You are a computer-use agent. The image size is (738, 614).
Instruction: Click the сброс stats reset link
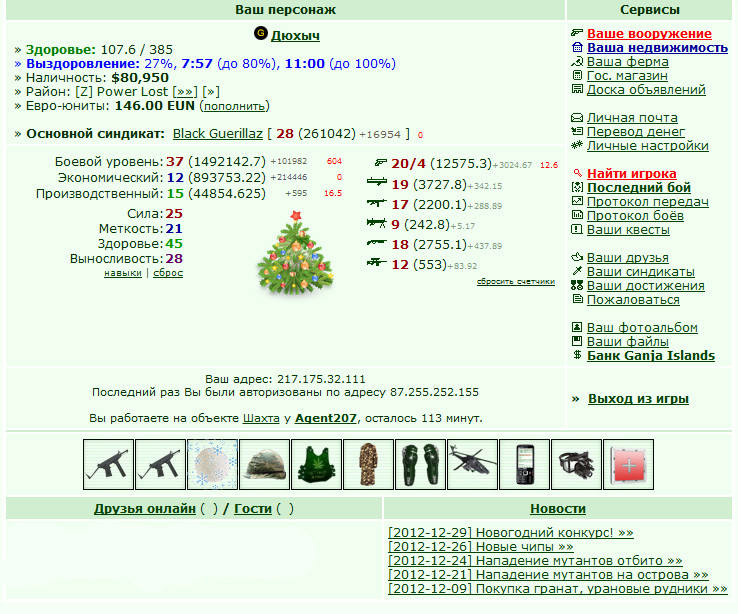point(168,273)
